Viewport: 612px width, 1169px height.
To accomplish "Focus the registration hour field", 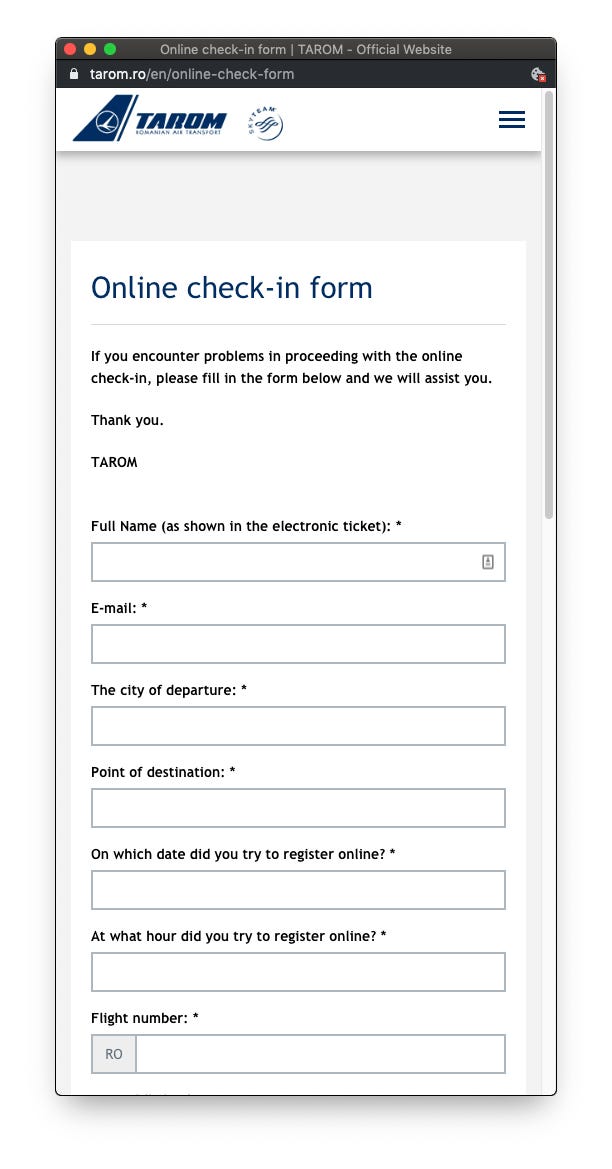I will pos(298,972).
